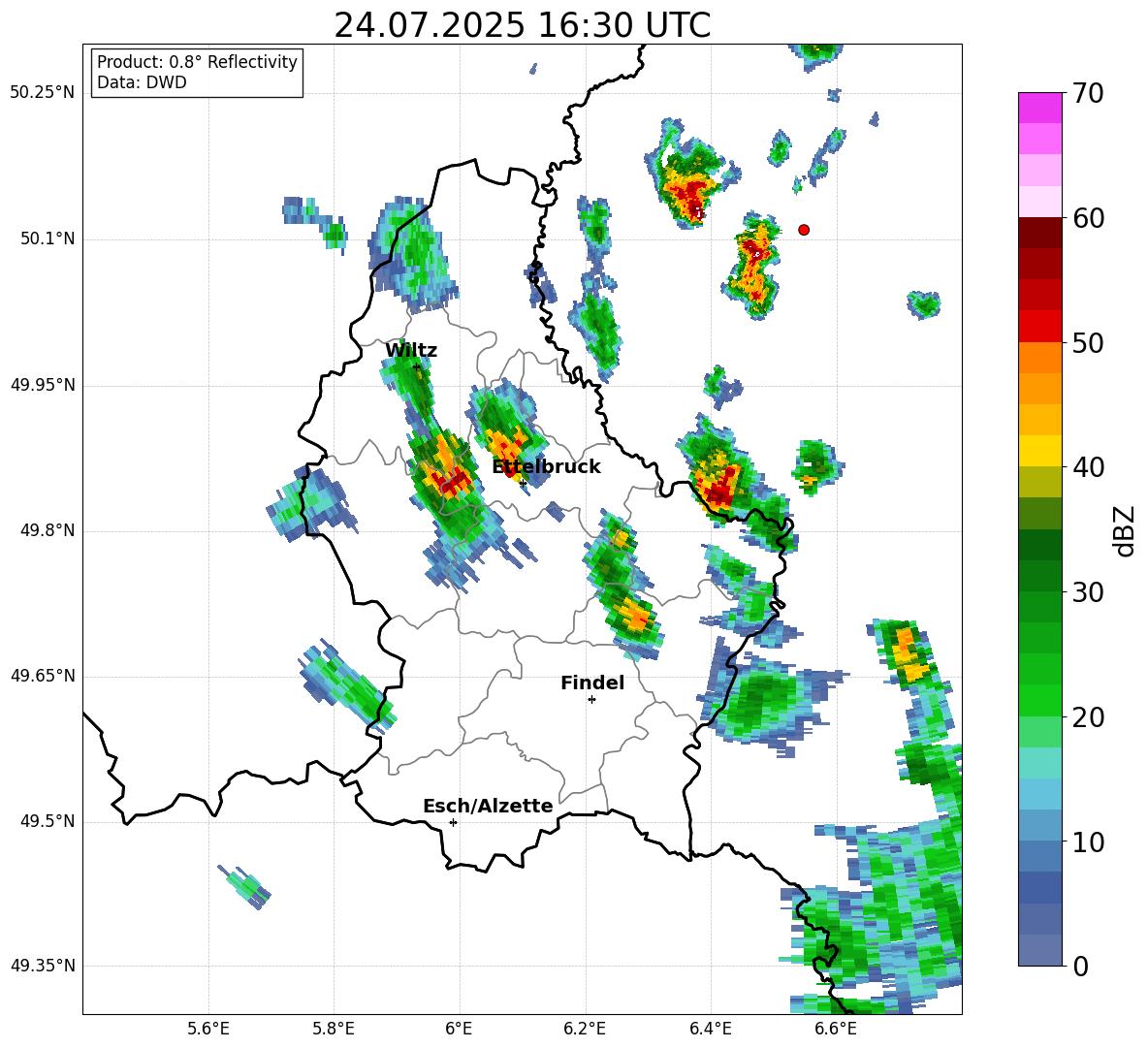Click the Data: DWD text
Image resolution: width=1148 pixels, height=1048 pixels.
tap(142, 82)
